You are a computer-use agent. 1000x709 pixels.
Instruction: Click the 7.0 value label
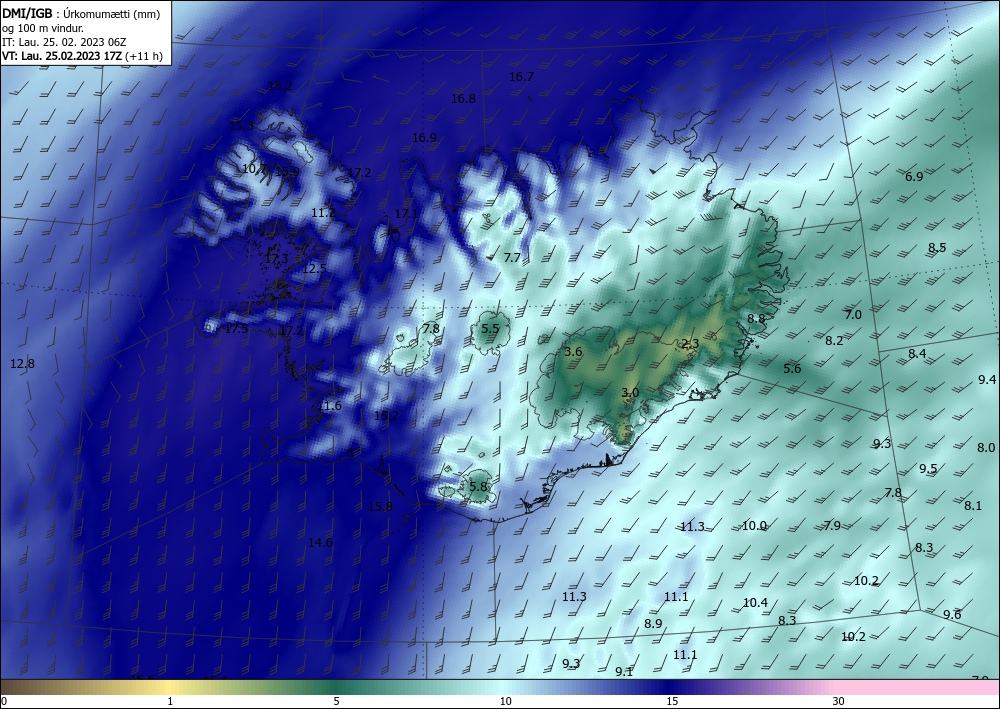click(853, 314)
